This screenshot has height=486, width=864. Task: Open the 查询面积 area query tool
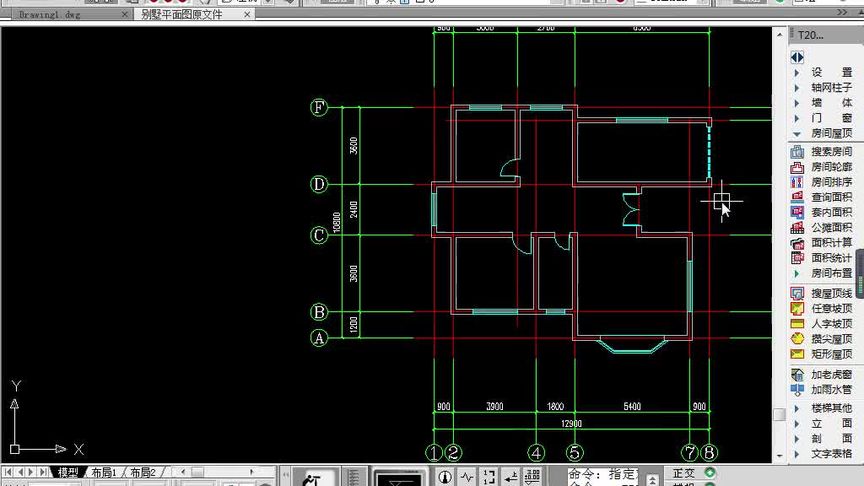pos(823,197)
